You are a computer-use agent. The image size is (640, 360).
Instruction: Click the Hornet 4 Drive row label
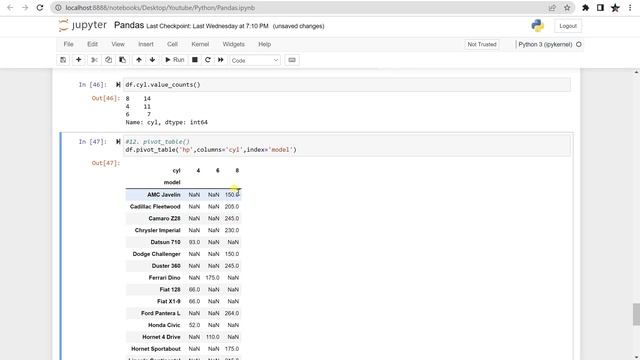(x=161, y=337)
